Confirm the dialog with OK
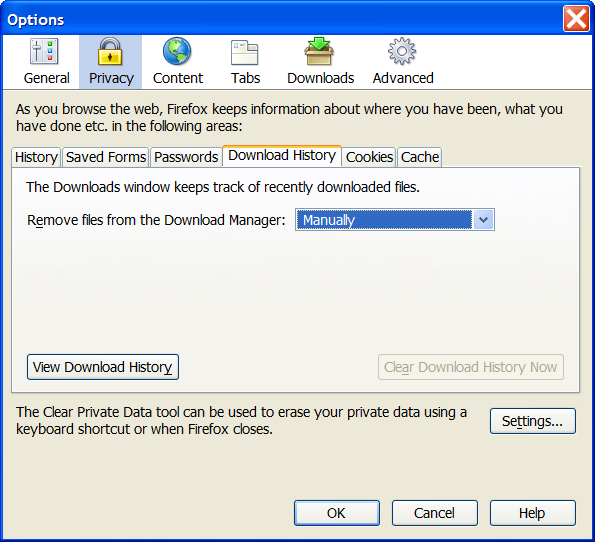 [x=337, y=513]
